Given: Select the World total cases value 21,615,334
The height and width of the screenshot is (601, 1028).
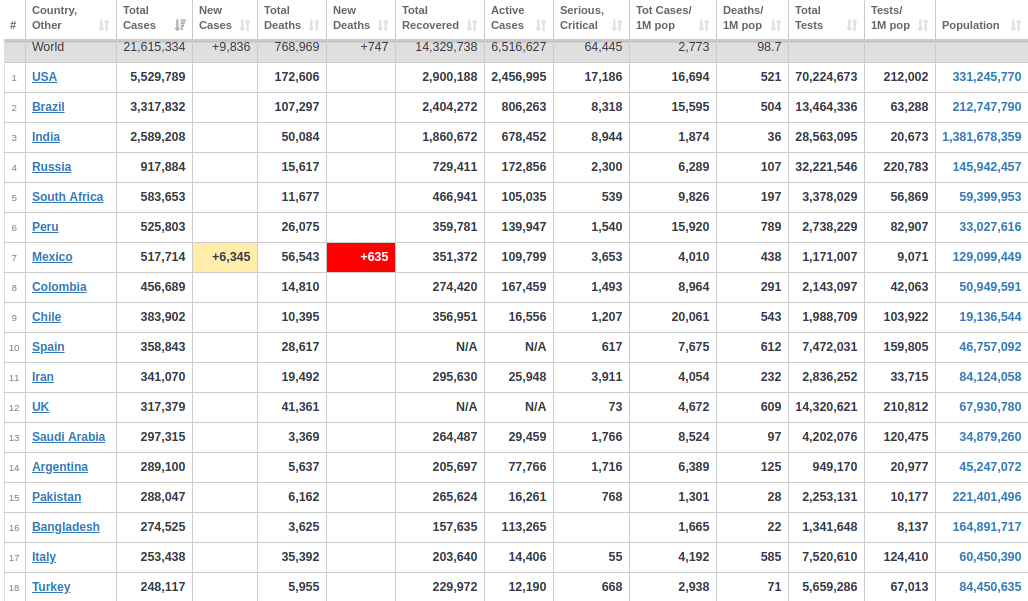Looking at the screenshot, I should [x=154, y=47].
